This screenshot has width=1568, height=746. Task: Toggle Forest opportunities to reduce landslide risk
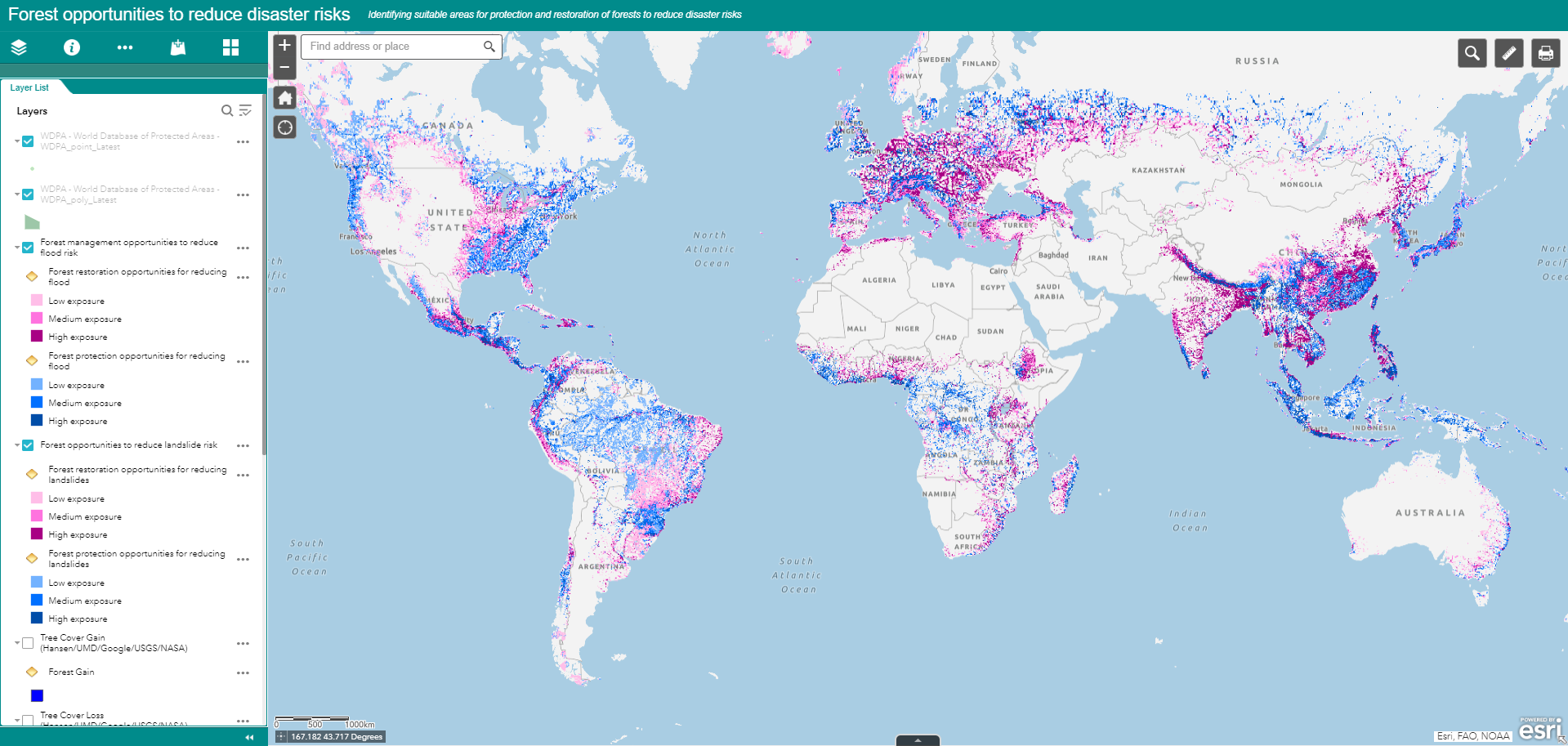[x=28, y=445]
